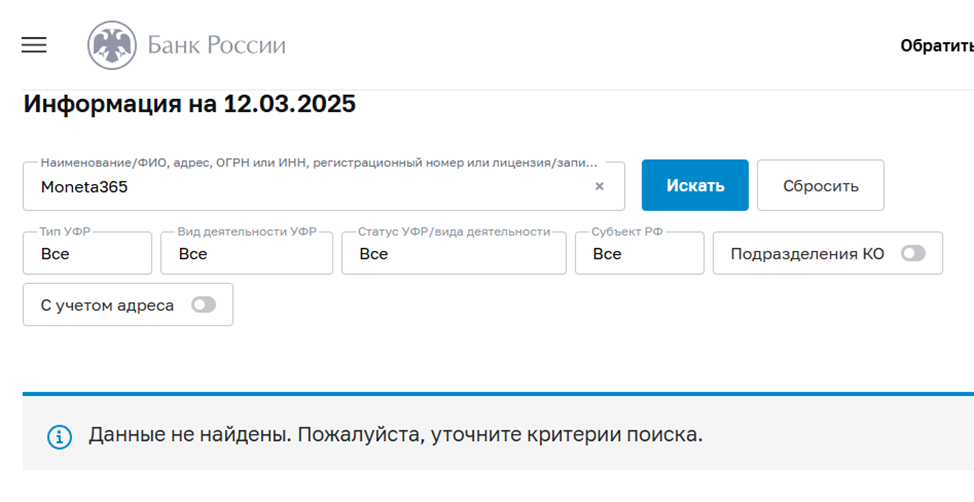
Task: Open the Тип УФР dropdown
Action: click(x=87, y=253)
